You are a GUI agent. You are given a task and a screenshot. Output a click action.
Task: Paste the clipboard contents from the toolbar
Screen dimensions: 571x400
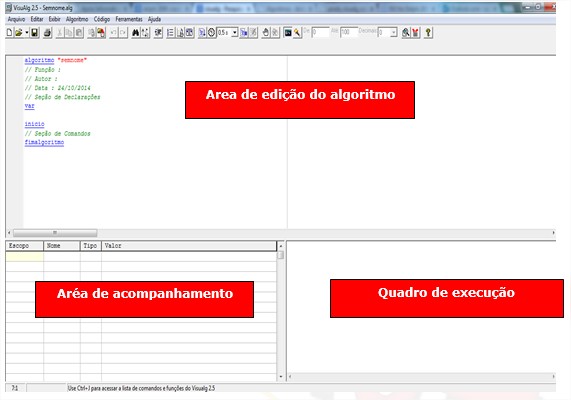click(79, 33)
